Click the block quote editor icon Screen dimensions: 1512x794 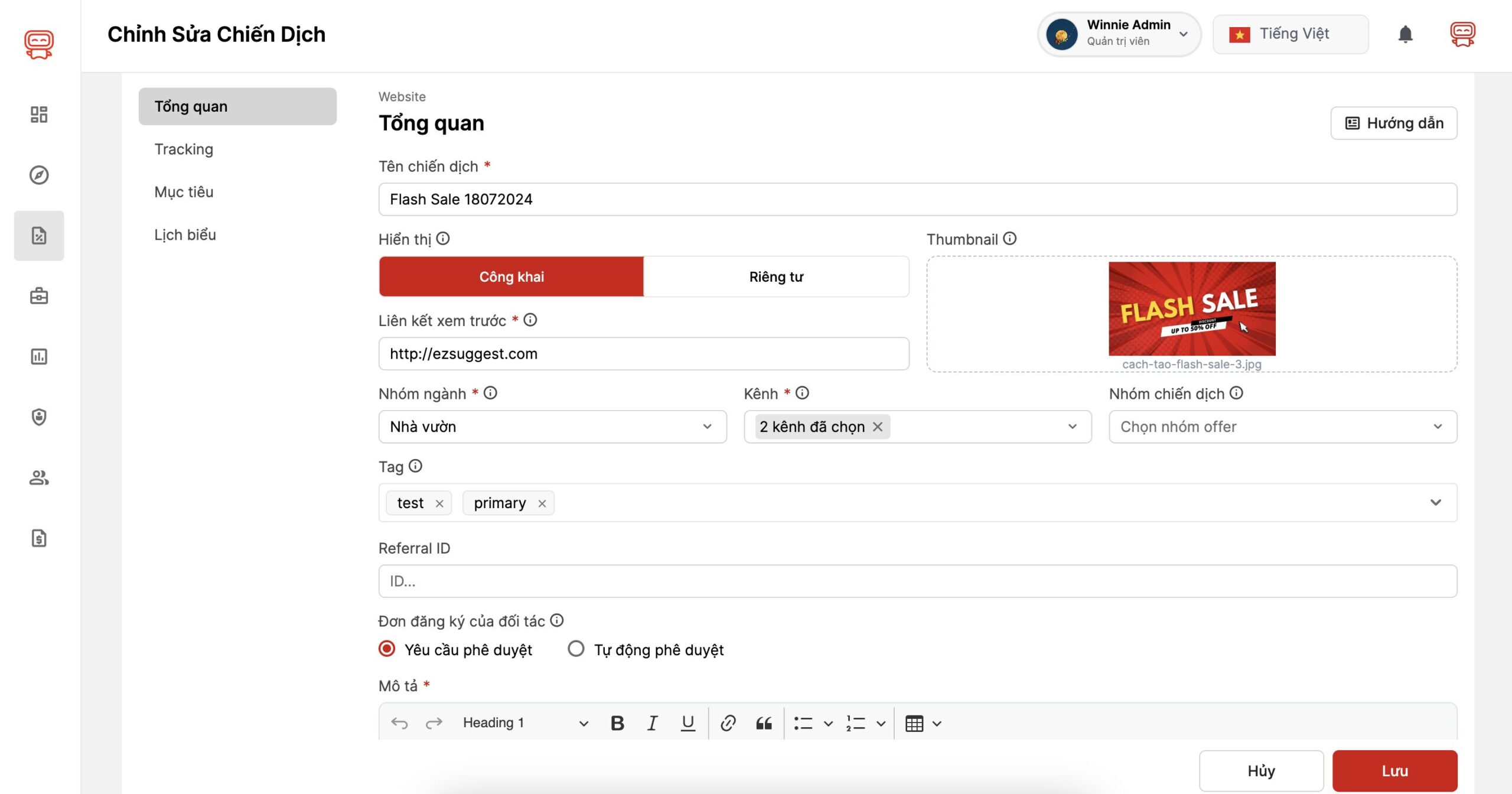coord(764,723)
